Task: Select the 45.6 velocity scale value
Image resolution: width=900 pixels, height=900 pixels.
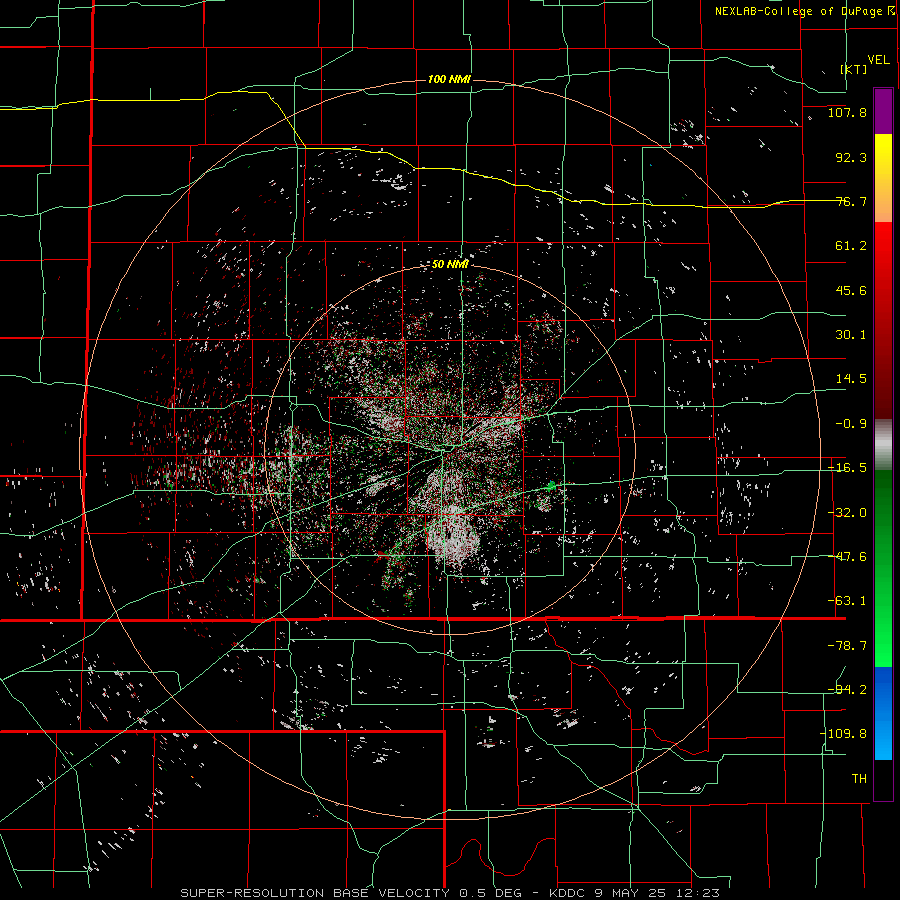Action: pyautogui.click(x=851, y=290)
